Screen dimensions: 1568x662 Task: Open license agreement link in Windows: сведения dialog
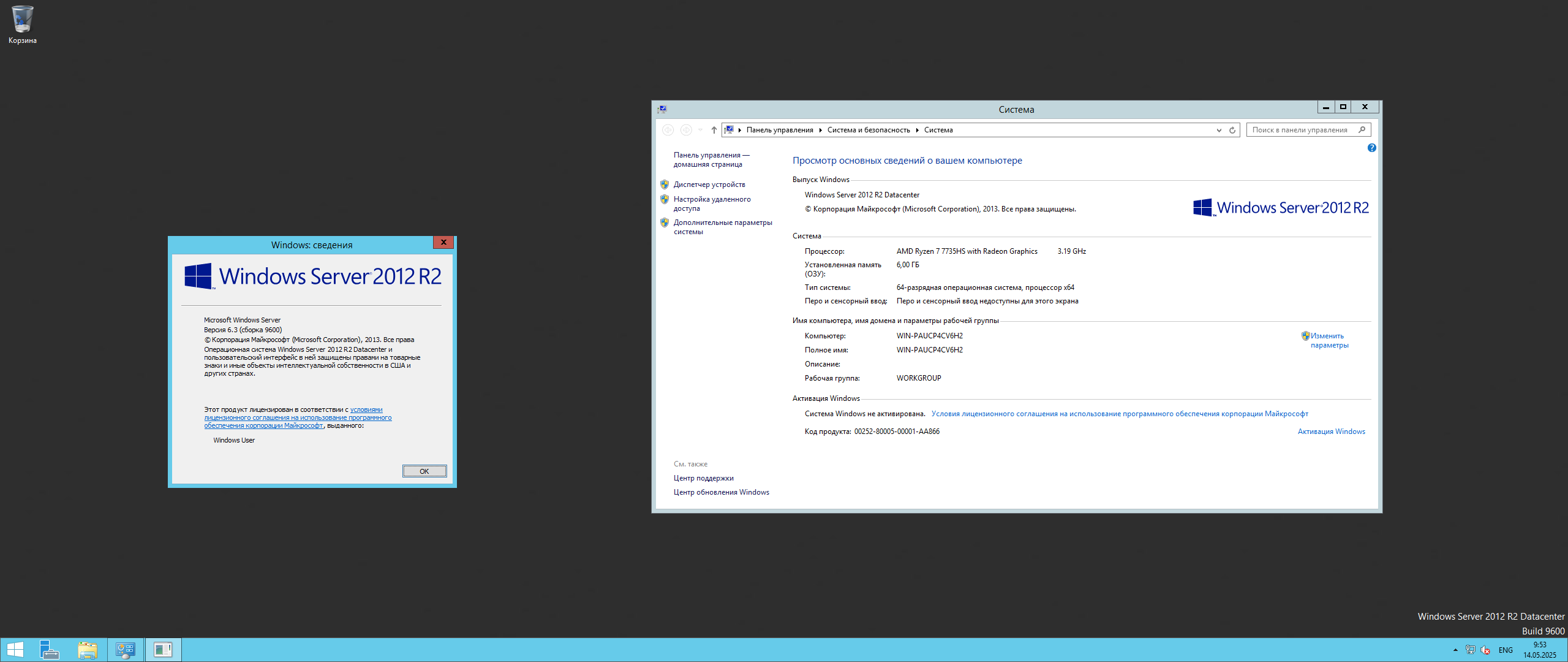[298, 417]
